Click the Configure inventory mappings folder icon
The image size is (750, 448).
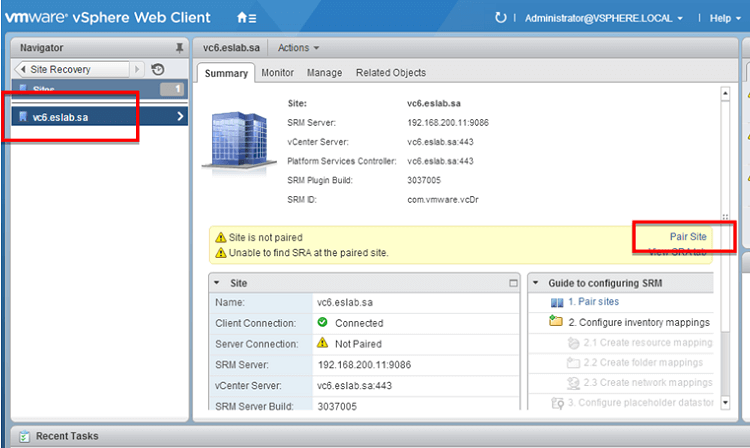point(556,322)
